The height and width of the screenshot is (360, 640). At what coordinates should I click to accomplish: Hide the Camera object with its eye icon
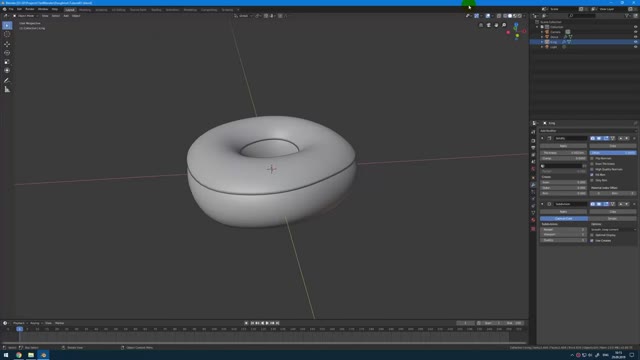tap(635, 32)
